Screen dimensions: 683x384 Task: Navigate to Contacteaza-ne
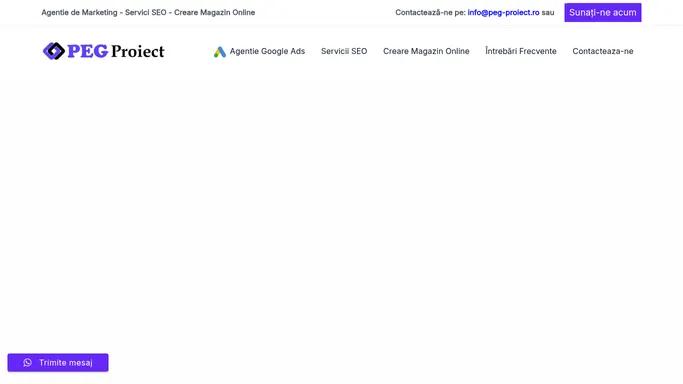603,51
